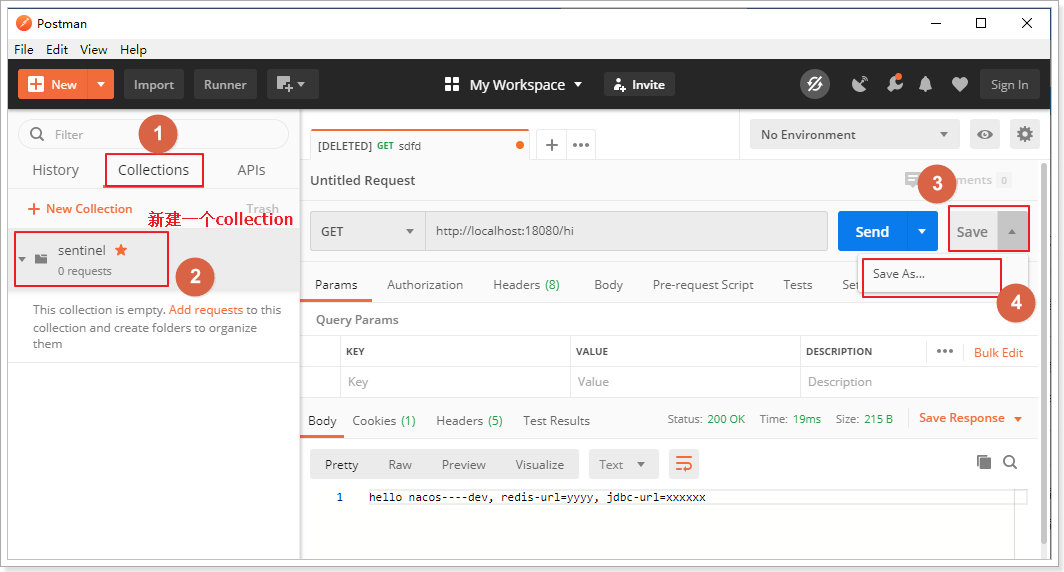Viewport: 1064px width, 572px height.
Task: Click the sync status icon in header
Action: pos(814,85)
